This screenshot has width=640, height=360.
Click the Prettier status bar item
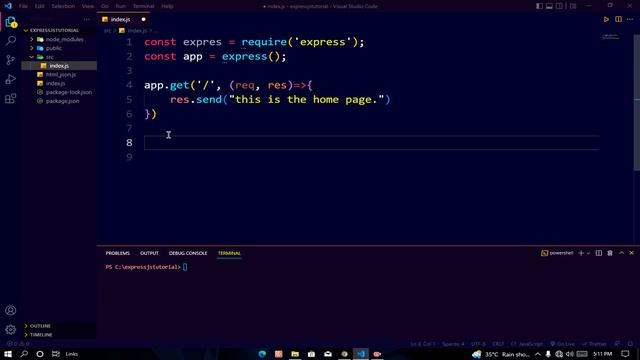coord(594,344)
